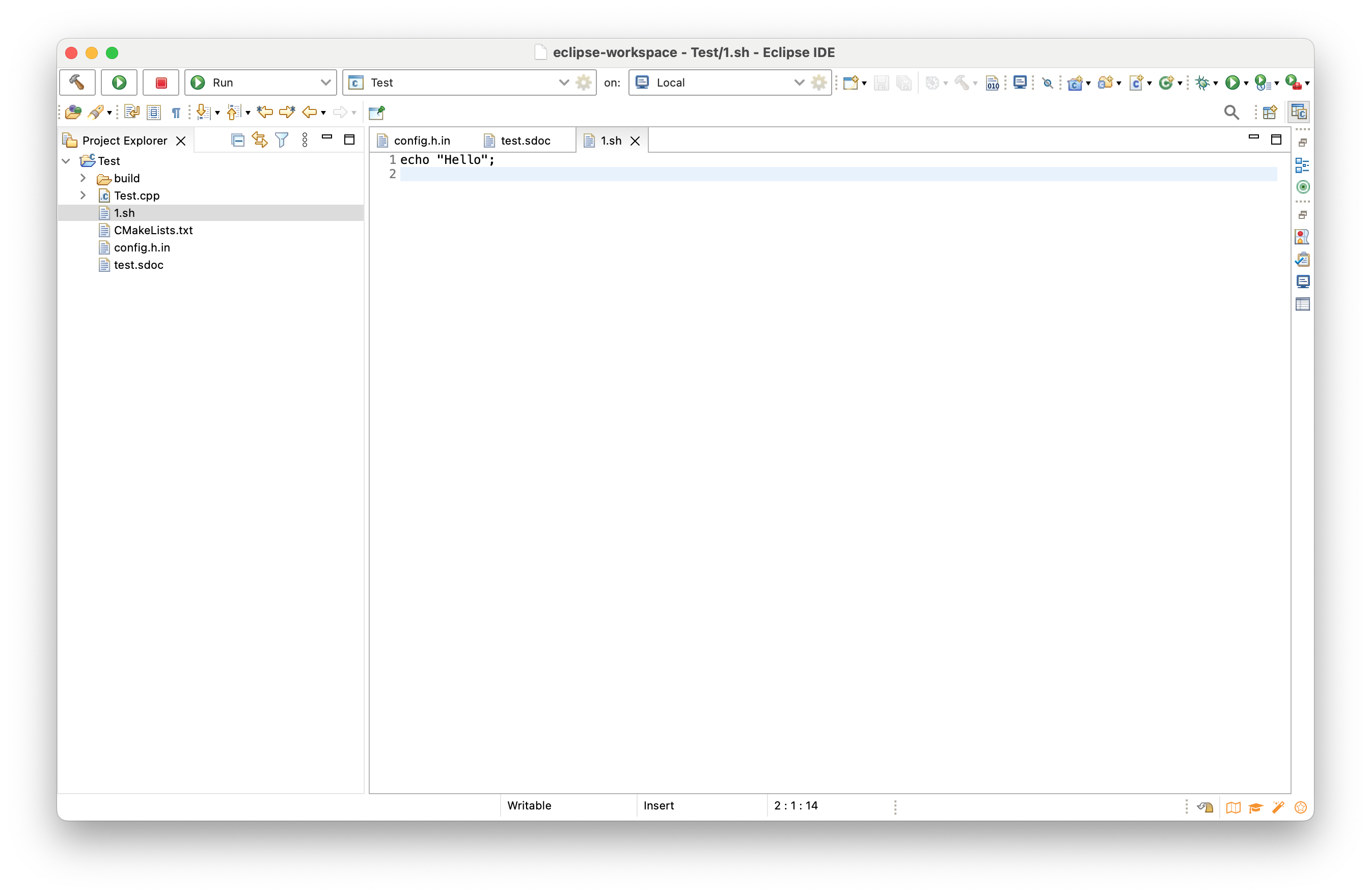The height and width of the screenshot is (896, 1371).
Task: Toggle Link with Editor in Project Explorer
Action: point(259,140)
